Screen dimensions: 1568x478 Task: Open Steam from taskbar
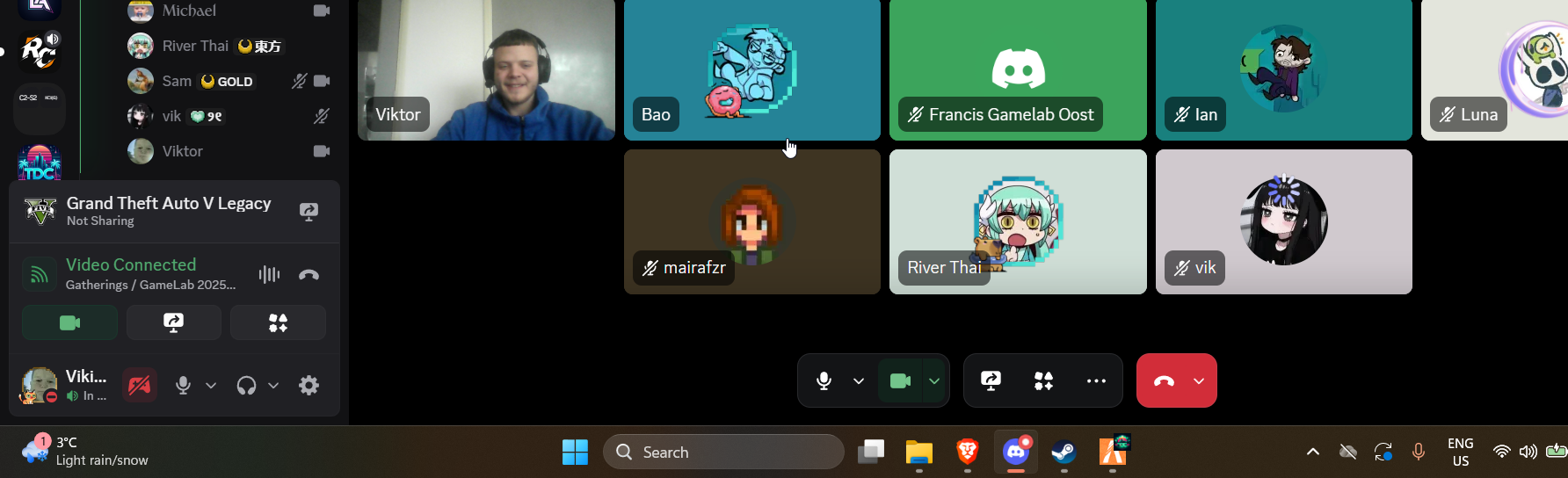click(x=1064, y=452)
